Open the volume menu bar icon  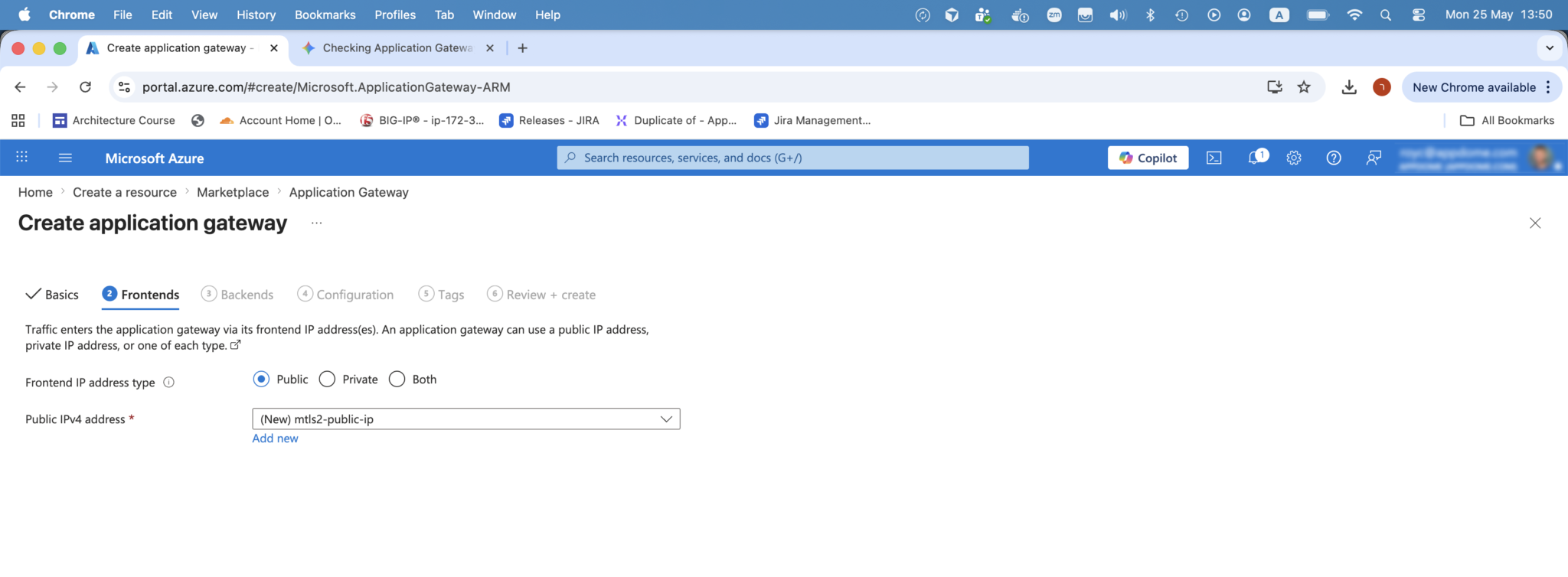pyautogui.click(x=1118, y=15)
